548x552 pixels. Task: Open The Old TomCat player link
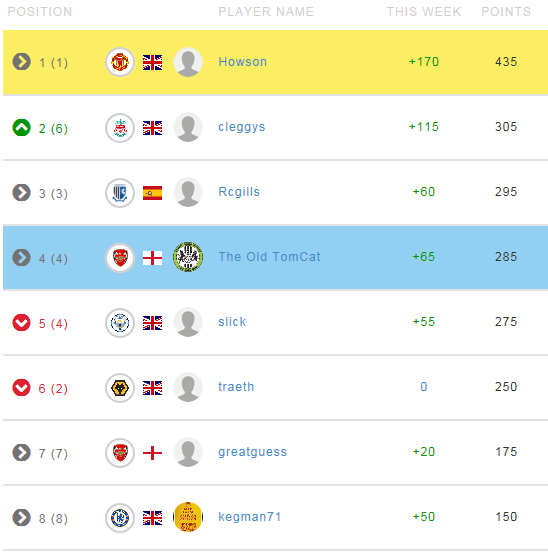pos(269,257)
